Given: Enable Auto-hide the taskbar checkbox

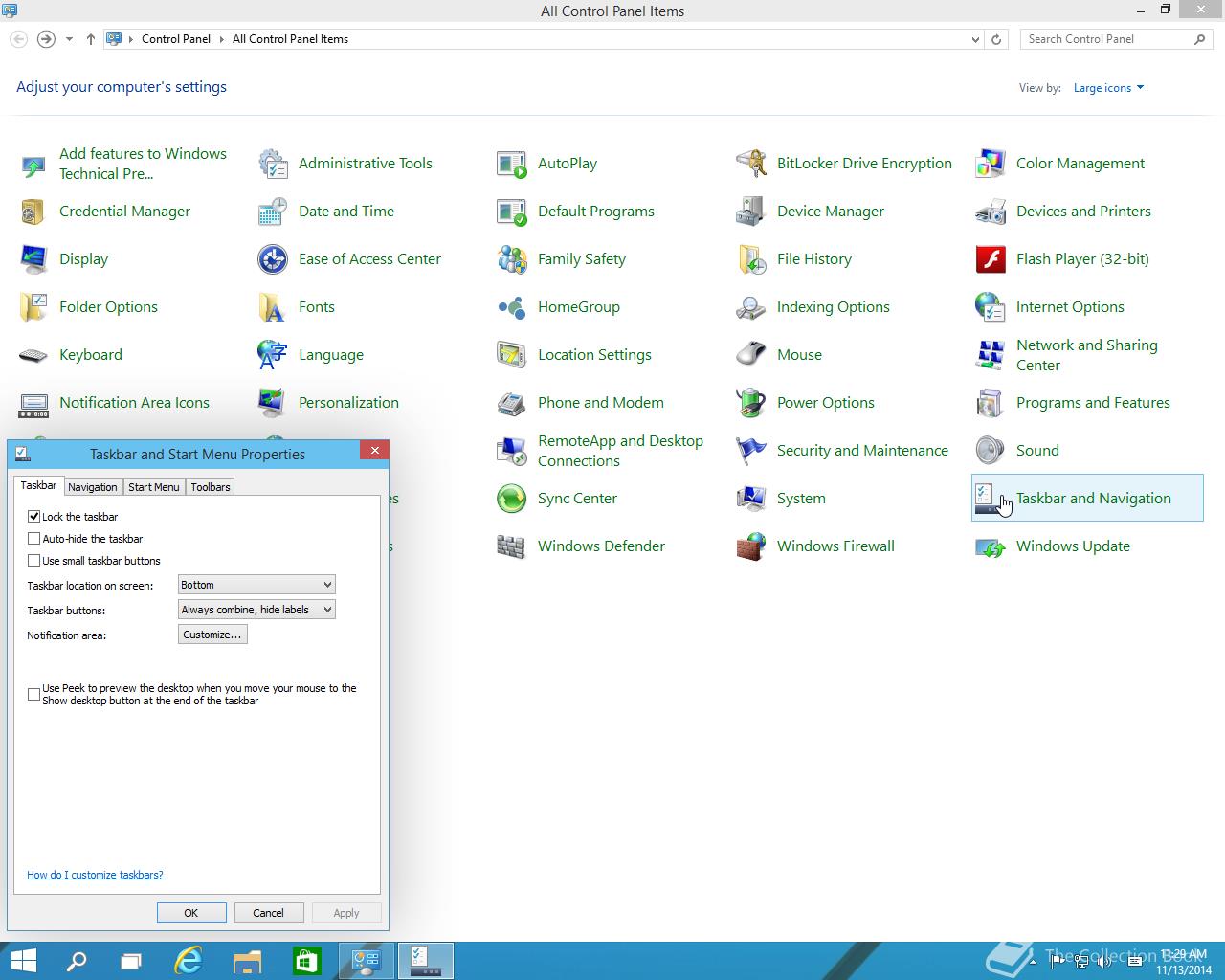Looking at the screenshot, I should 34,538.
